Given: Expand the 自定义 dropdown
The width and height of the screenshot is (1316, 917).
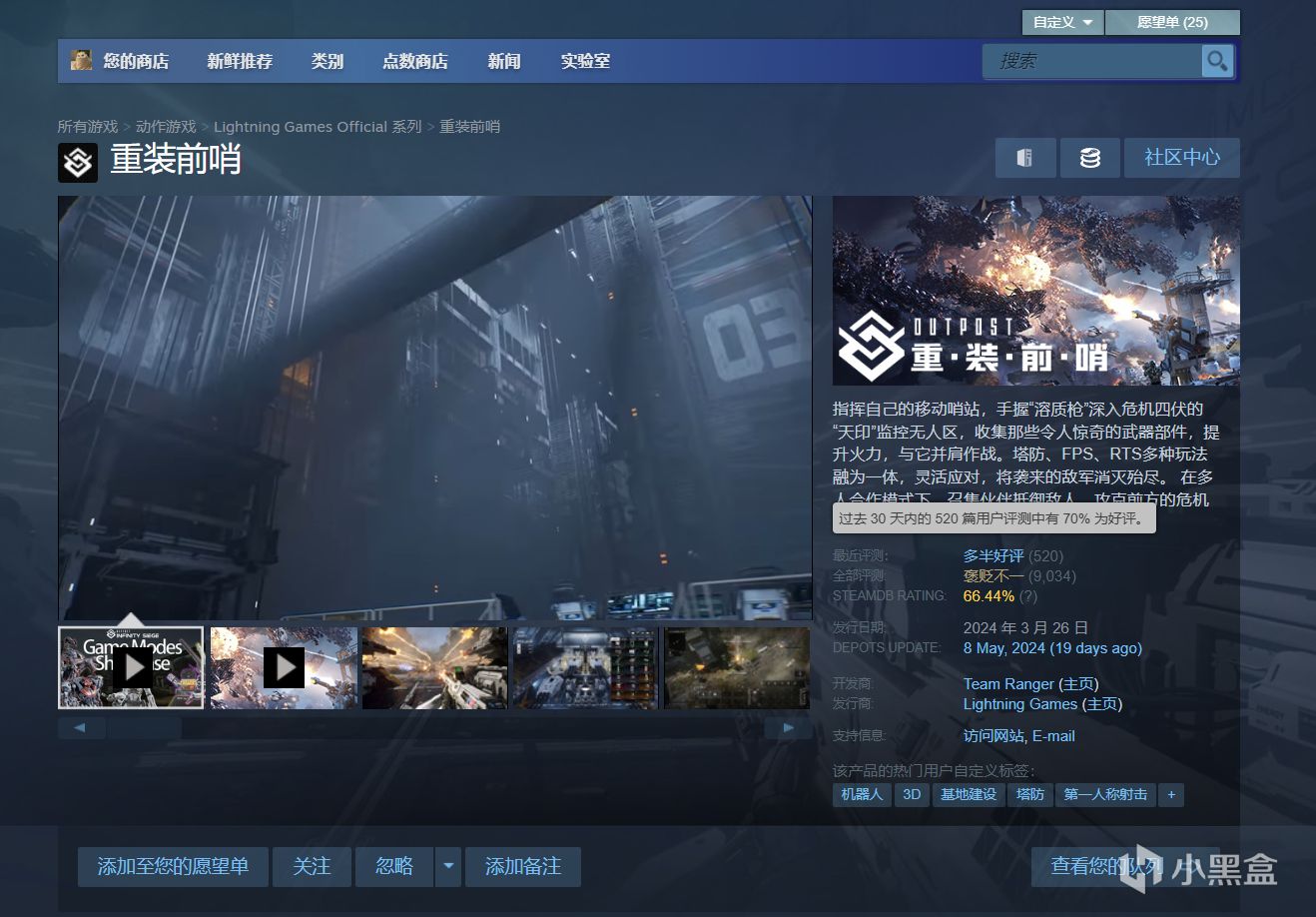Looking at the screenshot, I should [1062, 22].
